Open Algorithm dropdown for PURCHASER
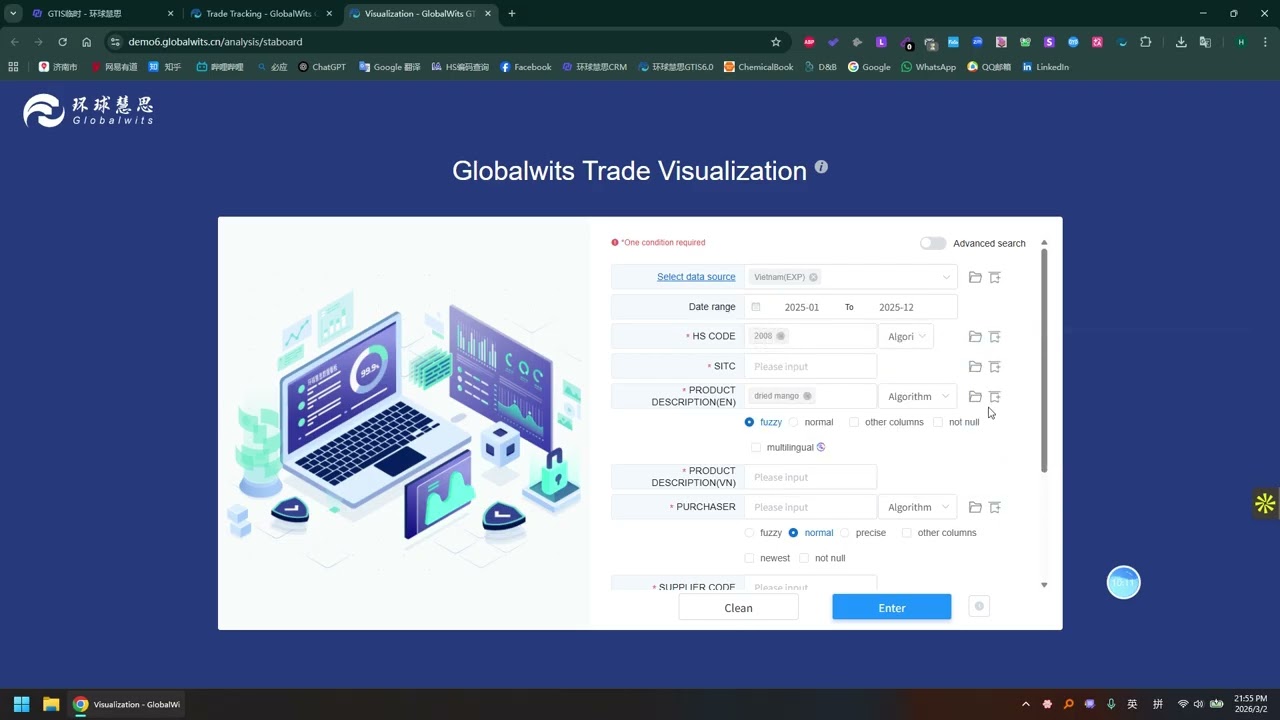This screenshot has height=720, width=1280. click(917, 507)
